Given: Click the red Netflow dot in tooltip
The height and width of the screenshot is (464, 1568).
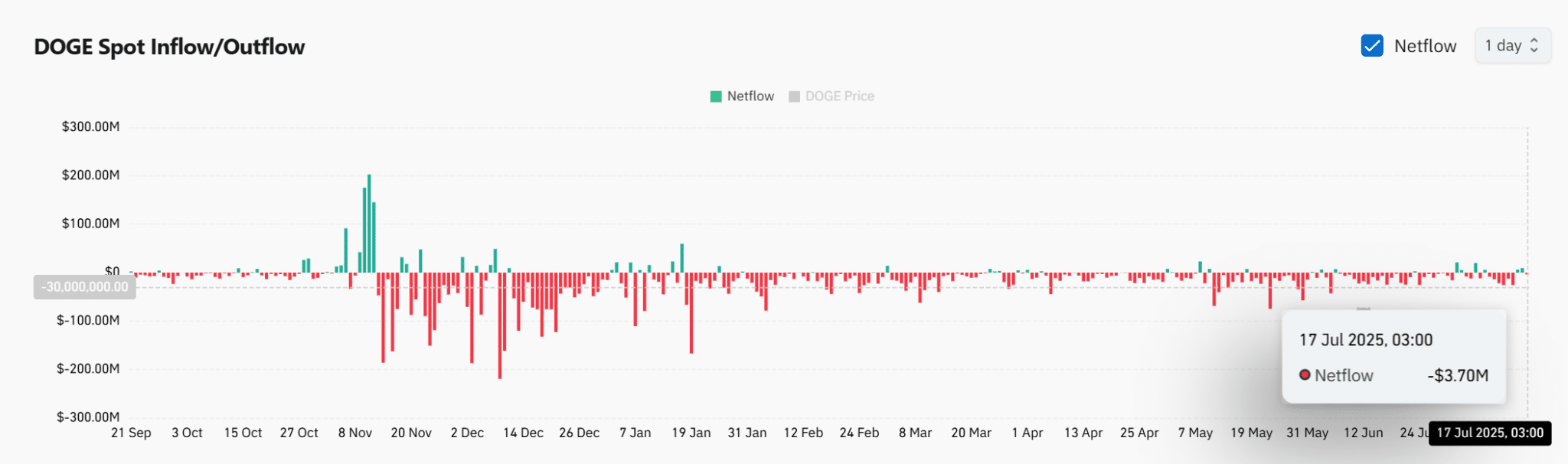Looking at the screenshot, I should 1305,375.
